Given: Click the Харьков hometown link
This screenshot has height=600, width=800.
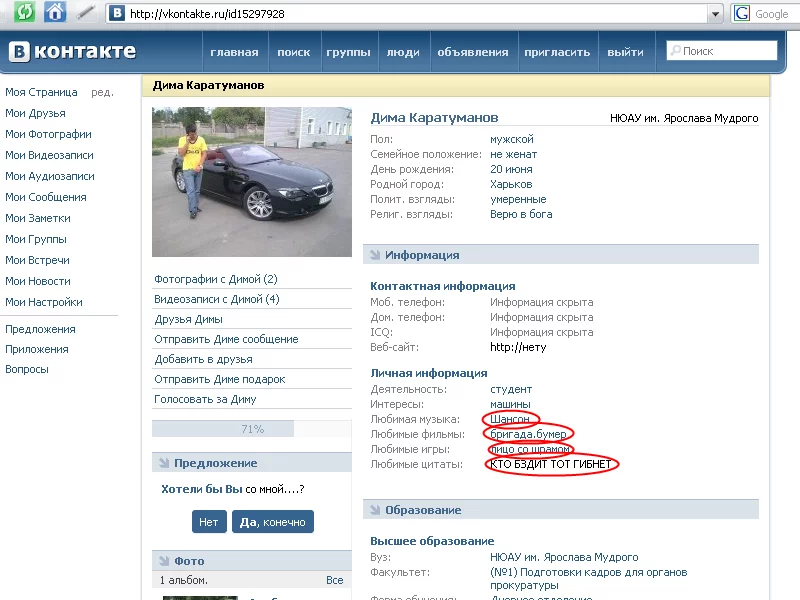Looking at the screenshot, I should coord(511,184).
